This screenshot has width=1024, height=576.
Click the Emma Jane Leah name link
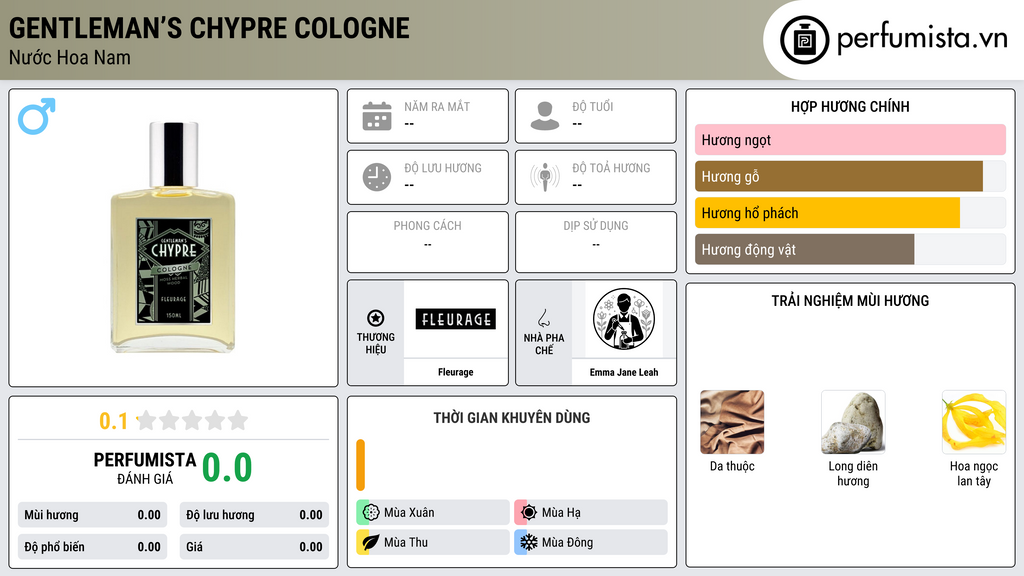[624, 372]
